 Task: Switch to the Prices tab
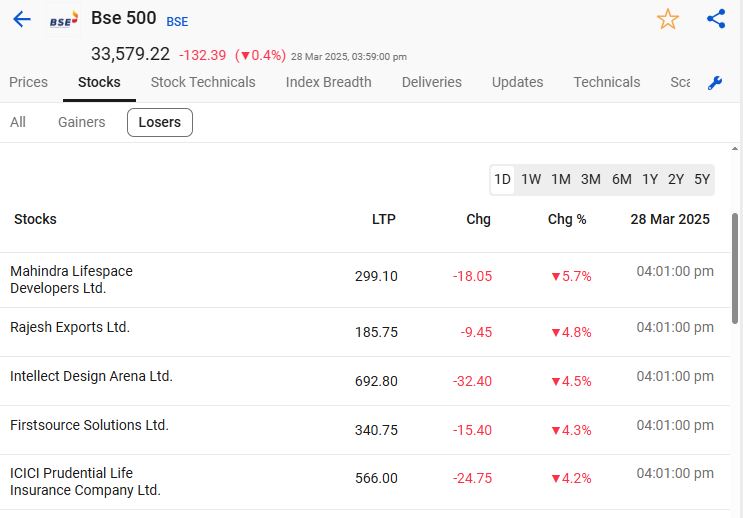click(28, 82)
